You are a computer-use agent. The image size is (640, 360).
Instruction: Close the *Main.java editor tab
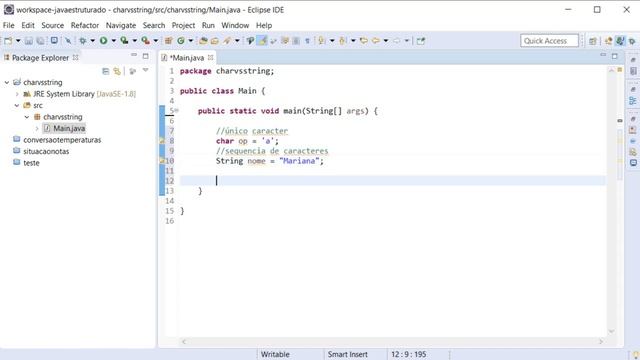pos(211,58)
